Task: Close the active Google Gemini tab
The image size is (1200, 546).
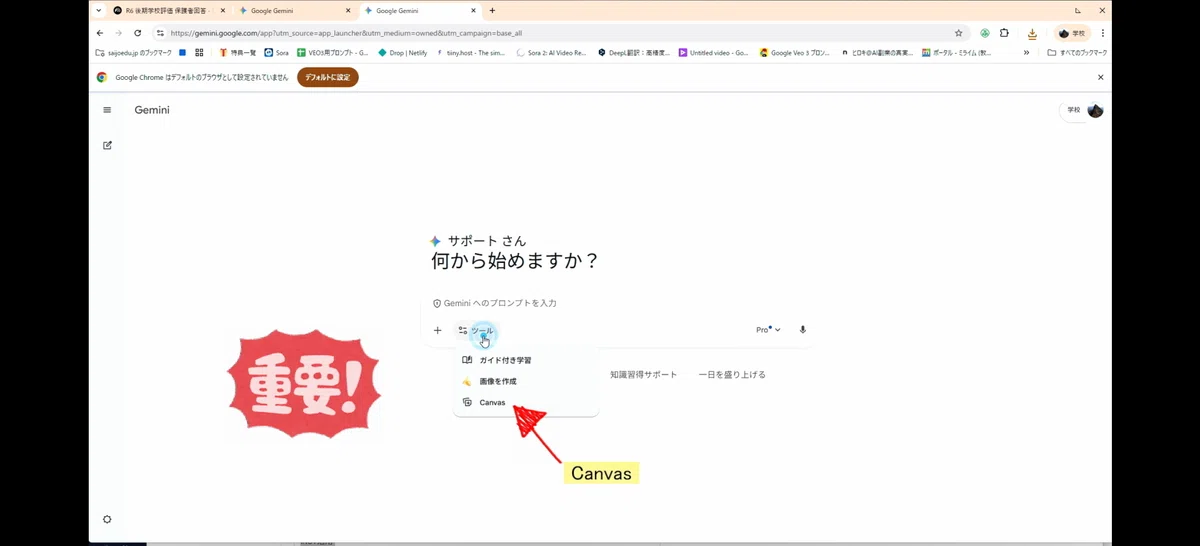Action: (x=472, y=10)
